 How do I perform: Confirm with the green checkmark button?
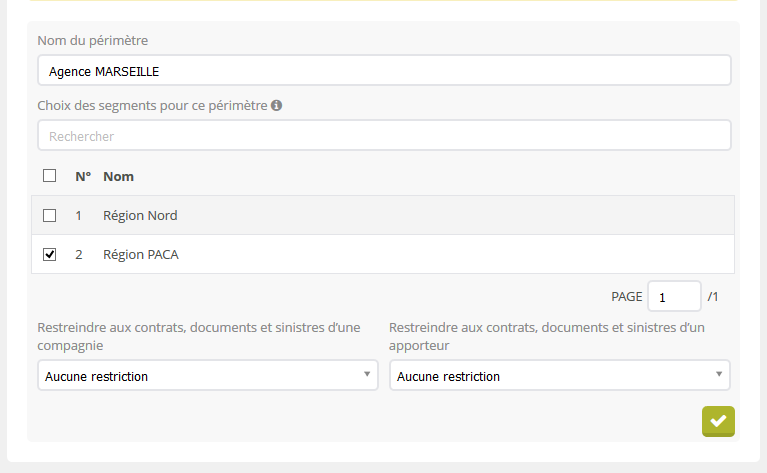[718, 422]
